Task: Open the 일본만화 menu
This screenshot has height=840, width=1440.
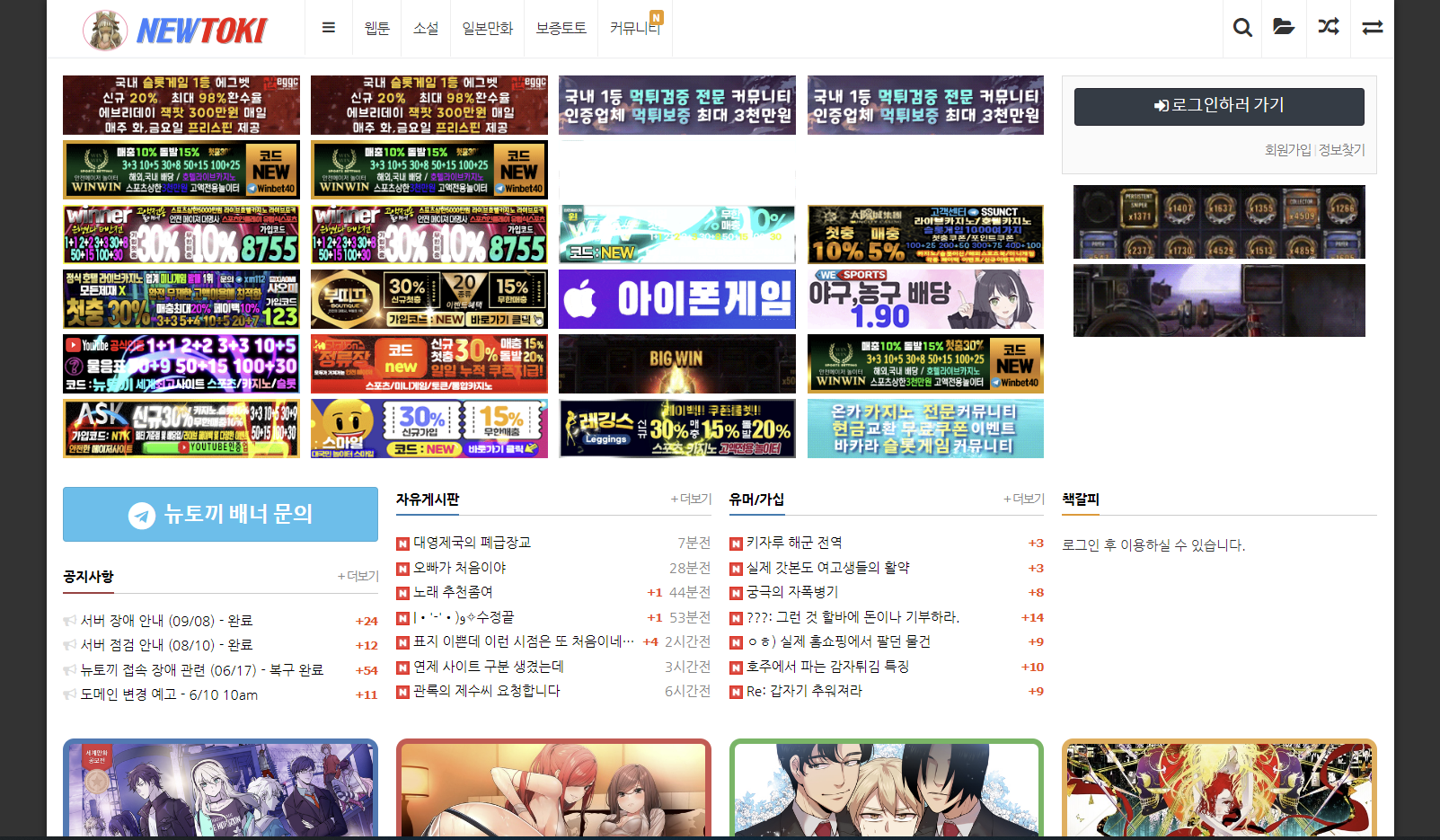Action: [487, 28]
